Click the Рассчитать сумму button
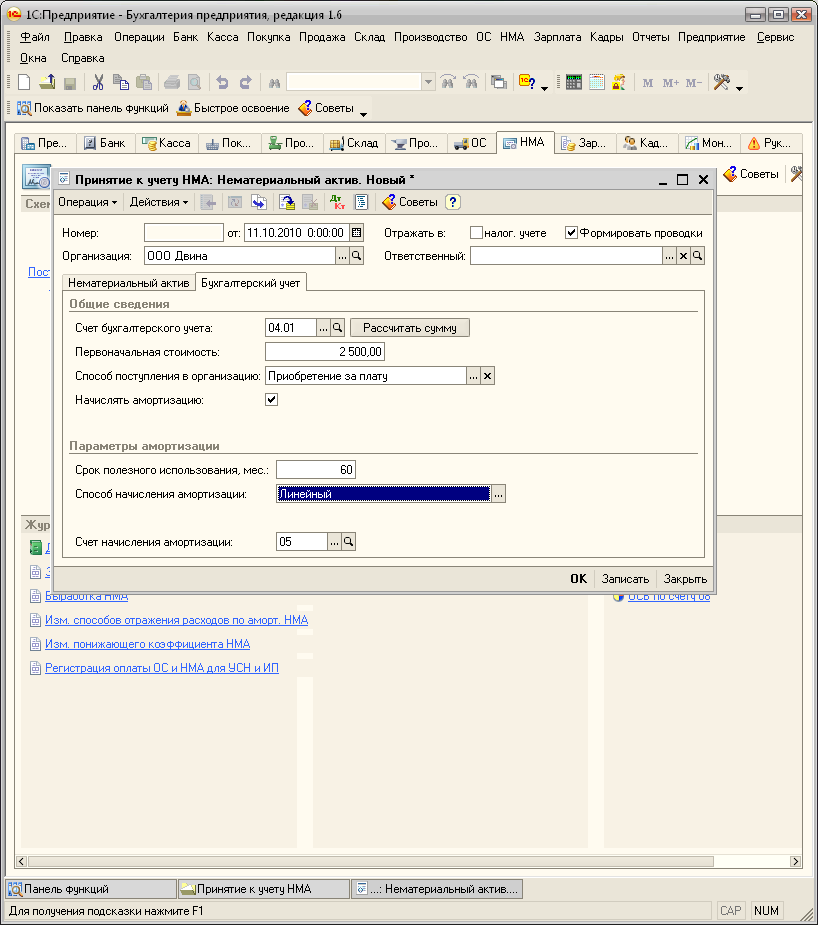818x925 pixels. coord(410,328)
